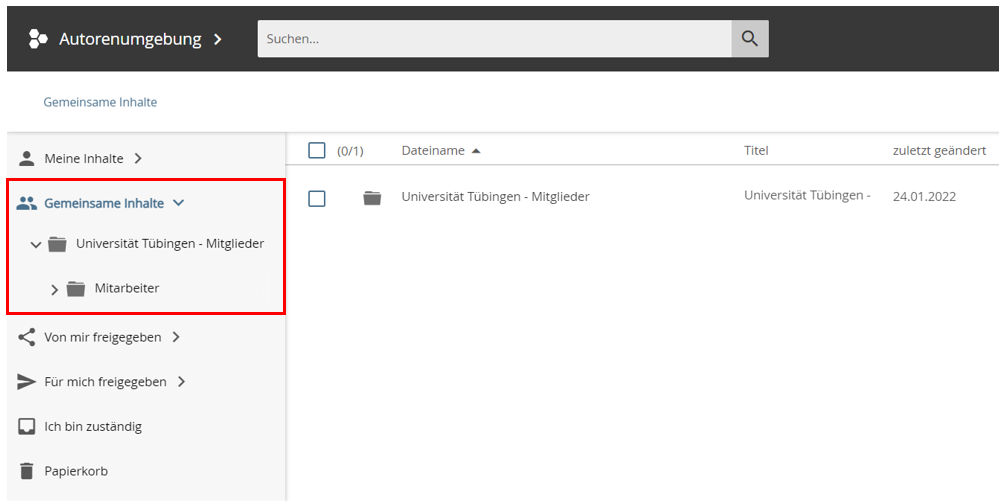Screen dimensions: 1001x503
Task: Expand the Mitarbeiter folder in sidebar
Action: click(55, 290)
